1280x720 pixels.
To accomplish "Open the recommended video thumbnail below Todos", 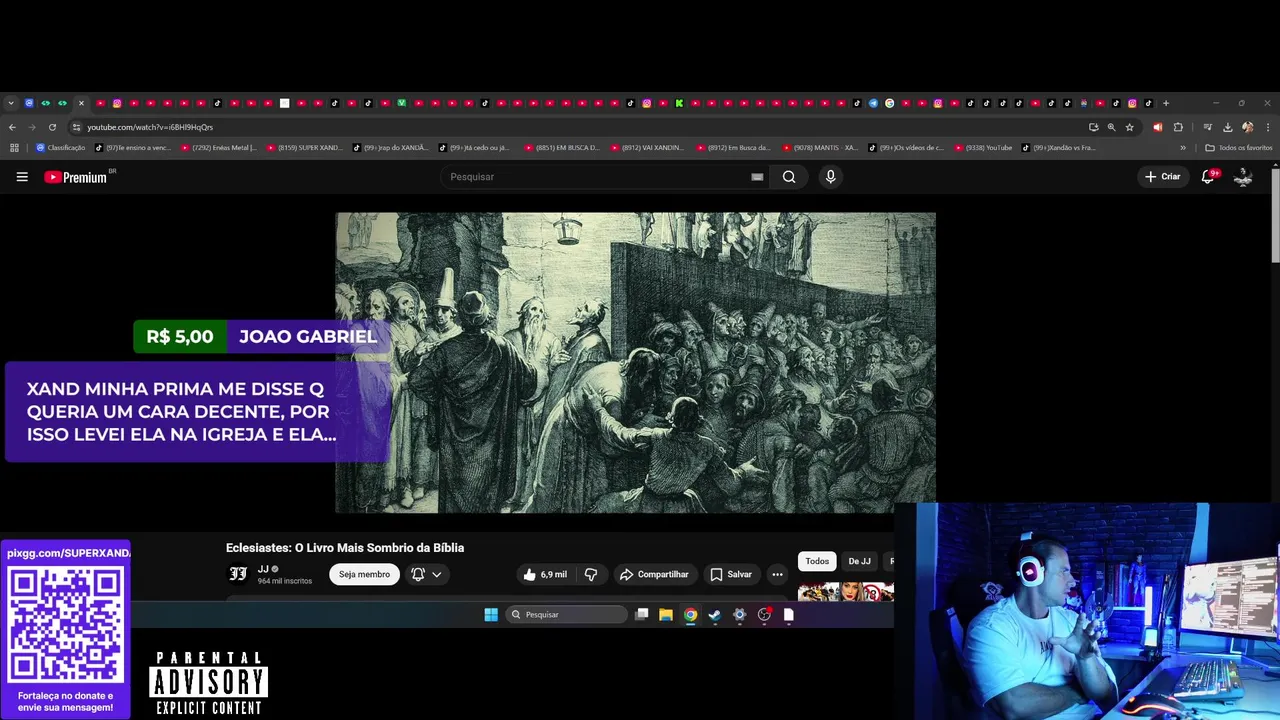I will [845, 592].
